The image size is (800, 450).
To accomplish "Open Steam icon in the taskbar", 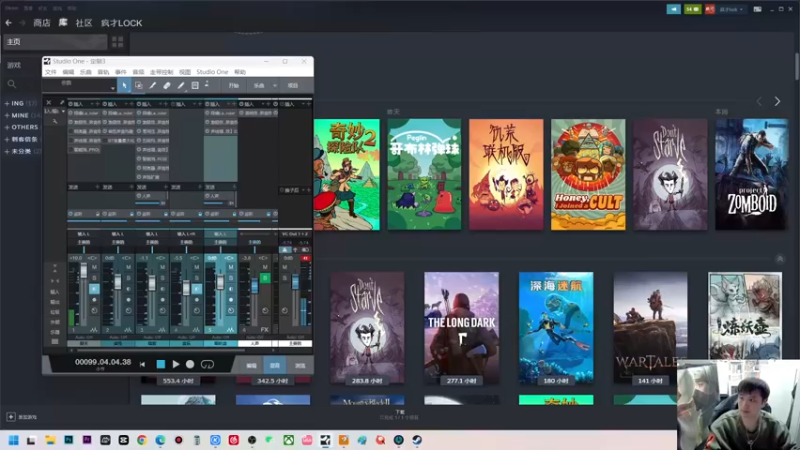I will [x=417, y=440].
